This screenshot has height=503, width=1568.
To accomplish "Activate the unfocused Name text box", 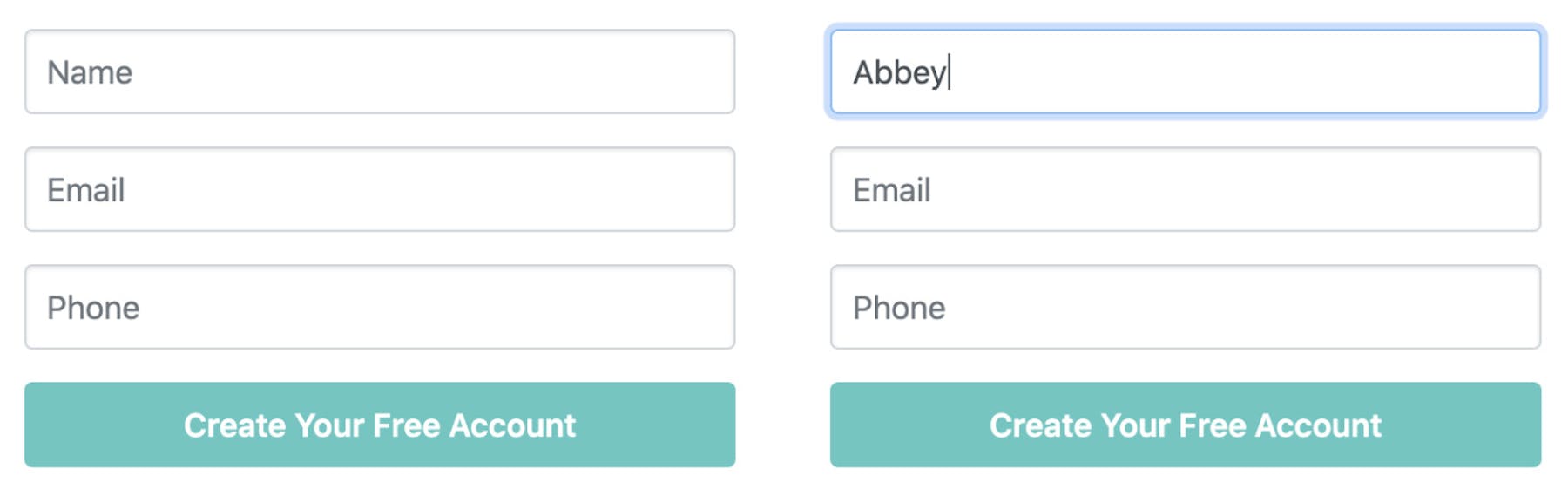I will point(380,71).
